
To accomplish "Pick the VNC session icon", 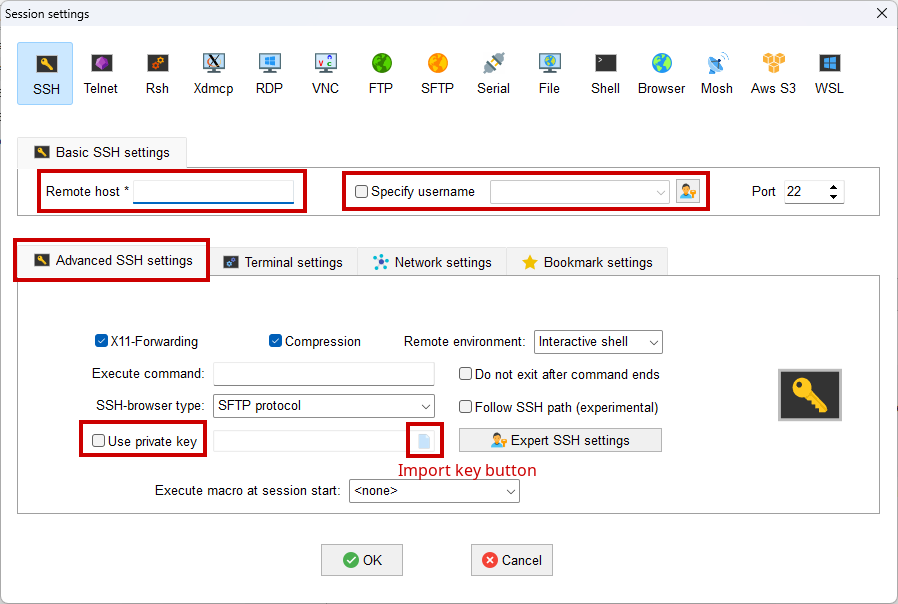I will click(325, 73).
